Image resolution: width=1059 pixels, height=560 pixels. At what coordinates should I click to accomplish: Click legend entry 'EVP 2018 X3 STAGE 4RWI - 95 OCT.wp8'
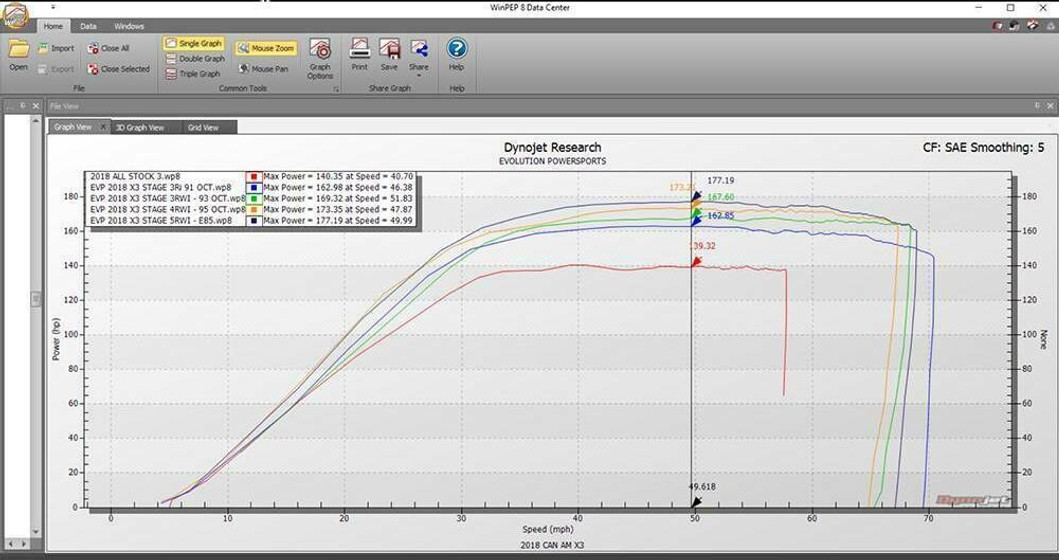pyautogui.click(x=167, y=209)
